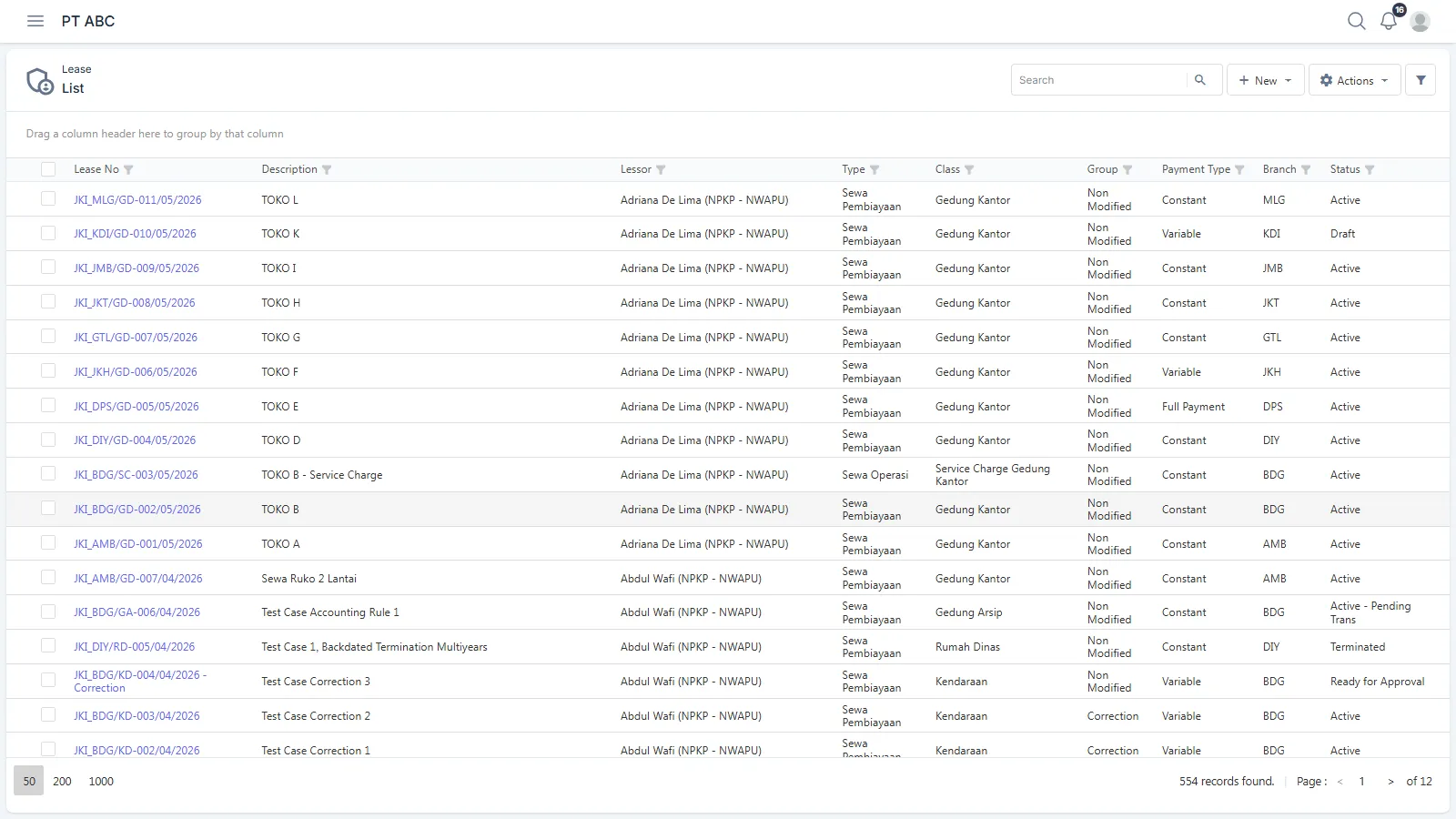Click the Lessor column filter icon
The width and height of the screenshot is (1456, 819).
tap(661, 170)
